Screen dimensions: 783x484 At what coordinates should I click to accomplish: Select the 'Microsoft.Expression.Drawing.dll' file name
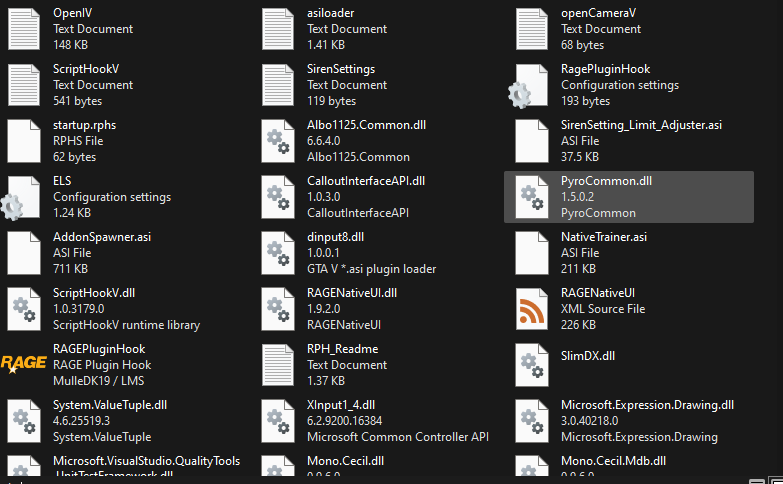point(647,405)
